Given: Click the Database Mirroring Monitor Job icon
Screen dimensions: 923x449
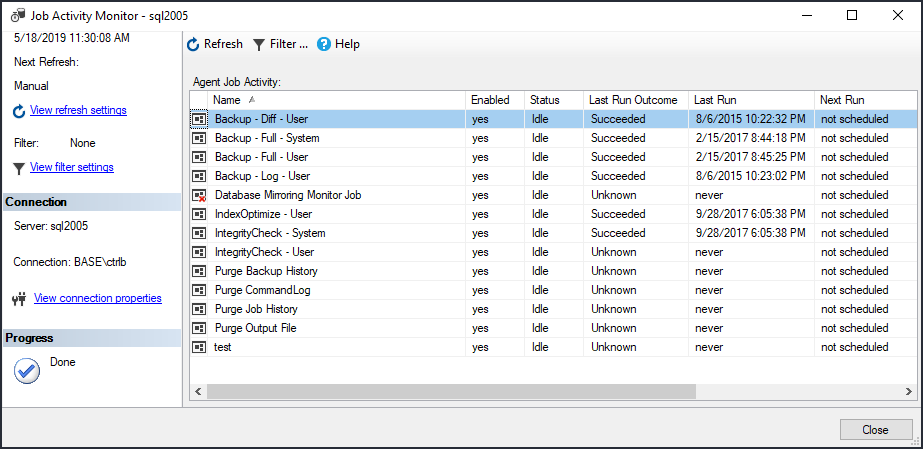Looking at the screenshot, I should pyautogui.click(x=199, y=195).
